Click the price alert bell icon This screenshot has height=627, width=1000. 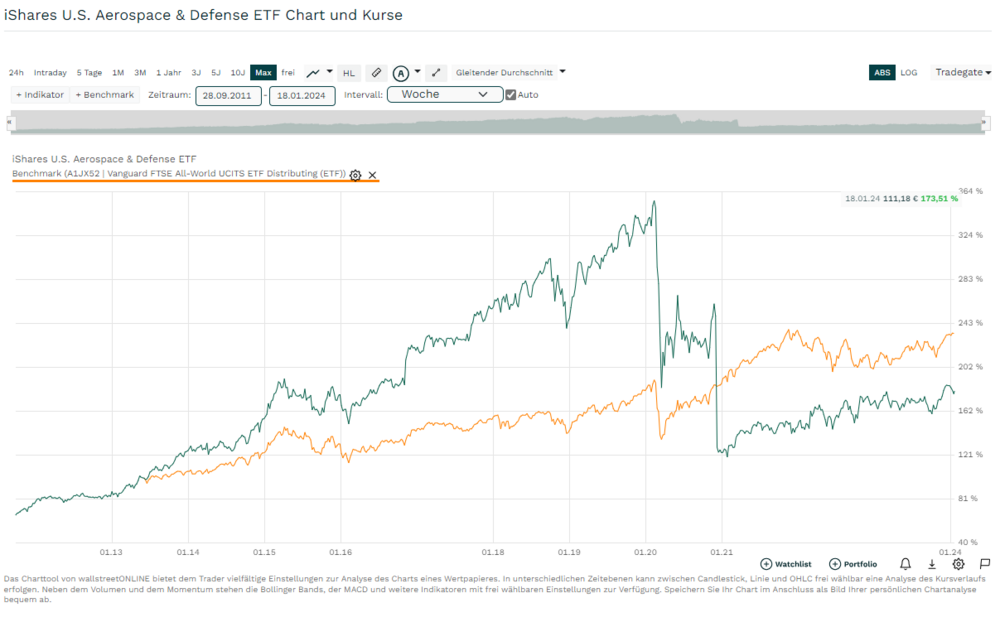click(x=905, y=564)
